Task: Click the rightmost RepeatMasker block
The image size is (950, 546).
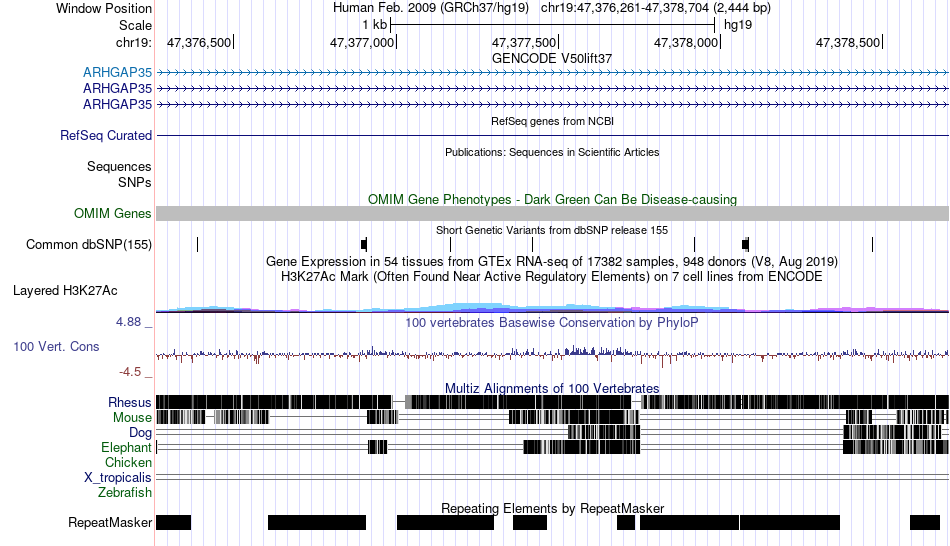Action: pyautogui.click(x=925, y=522)
